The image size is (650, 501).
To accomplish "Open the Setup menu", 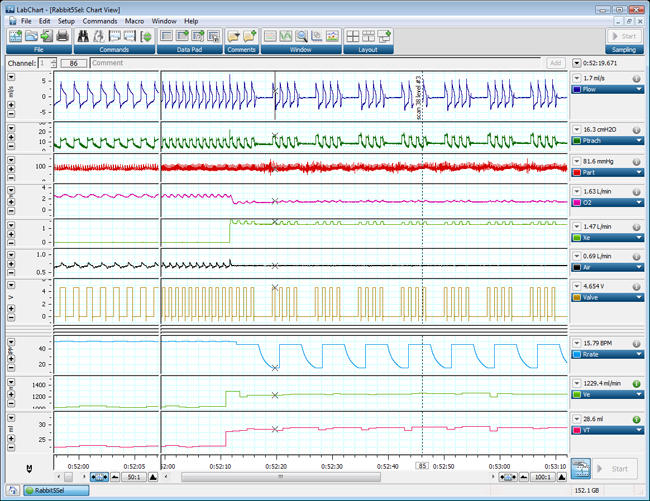I will [66, 20].
